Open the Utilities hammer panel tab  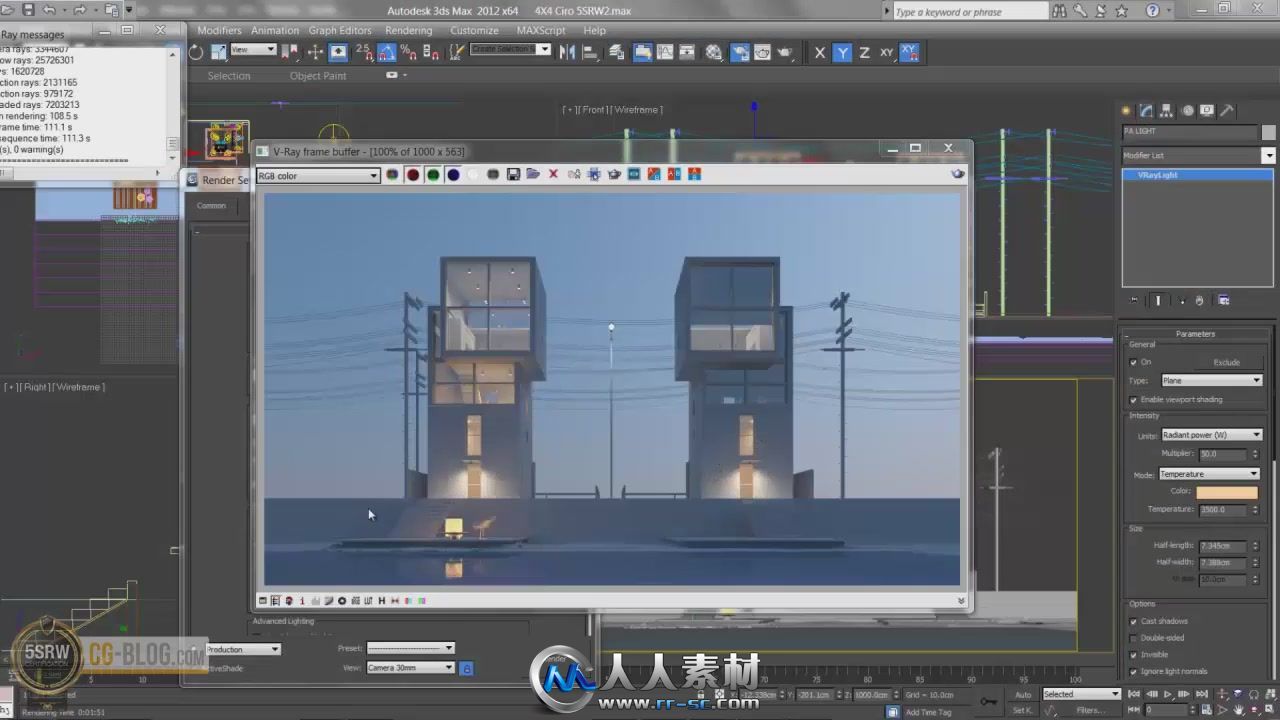tap(1227, 111)
